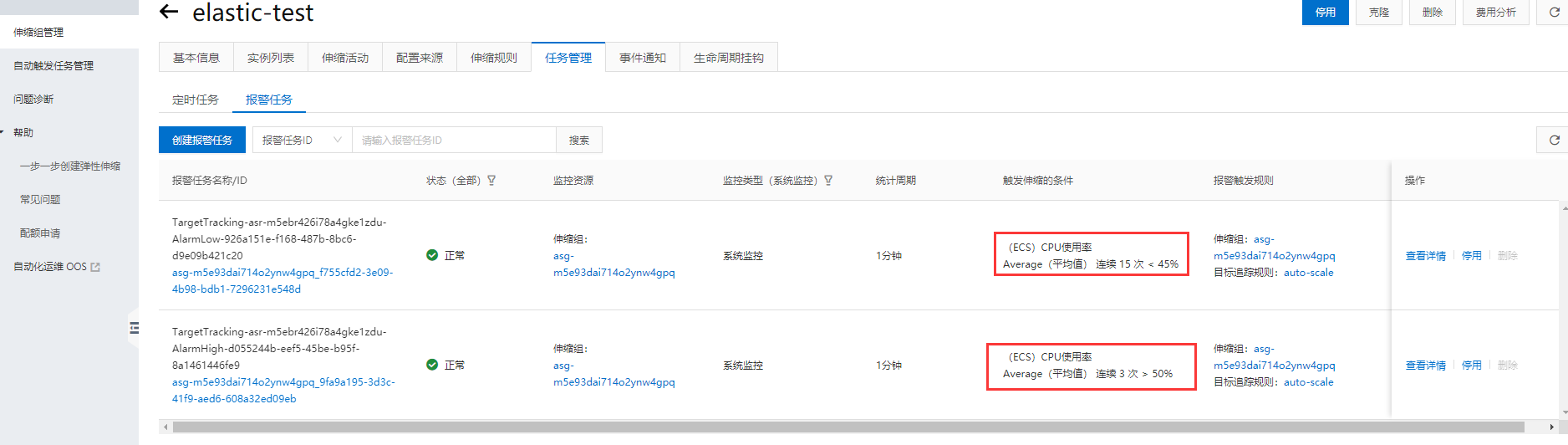Refresh the alarm task list
This screenshot has width=1568, height=445.
tap(1554, 140)
